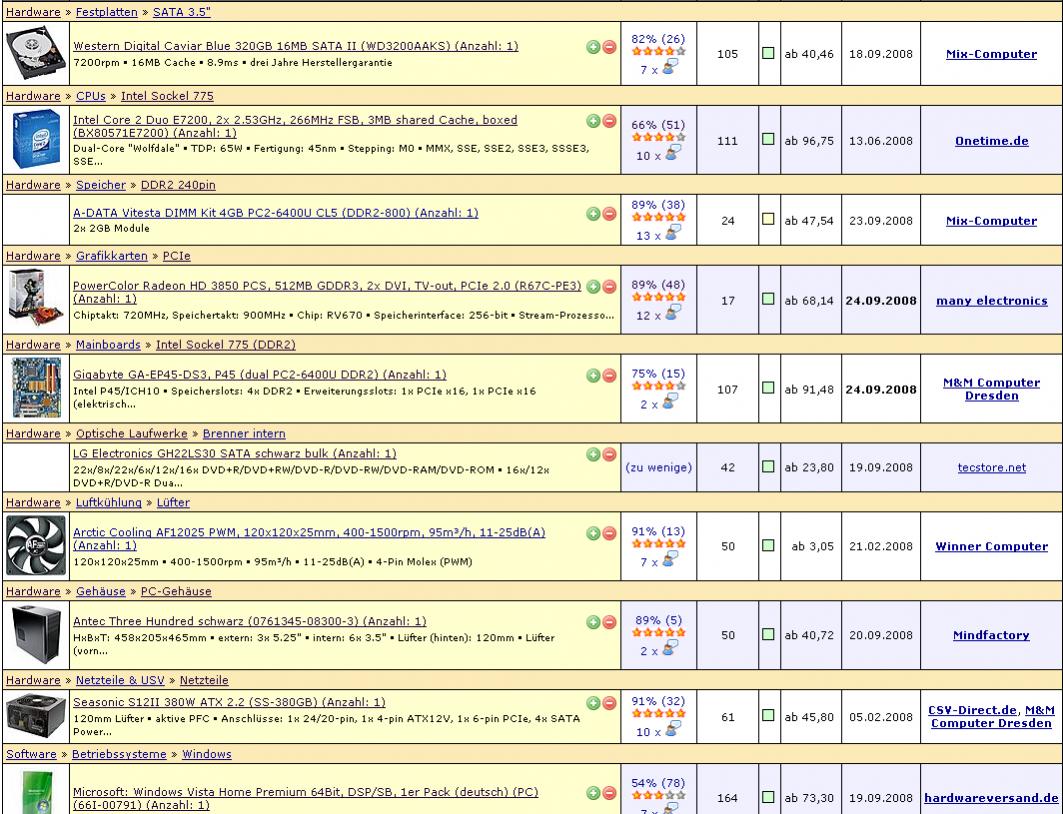Screen dimensions: 1063x814
Task: Tick checkbox in Intel Core 2 Duo row
Action: pos(768,139)
